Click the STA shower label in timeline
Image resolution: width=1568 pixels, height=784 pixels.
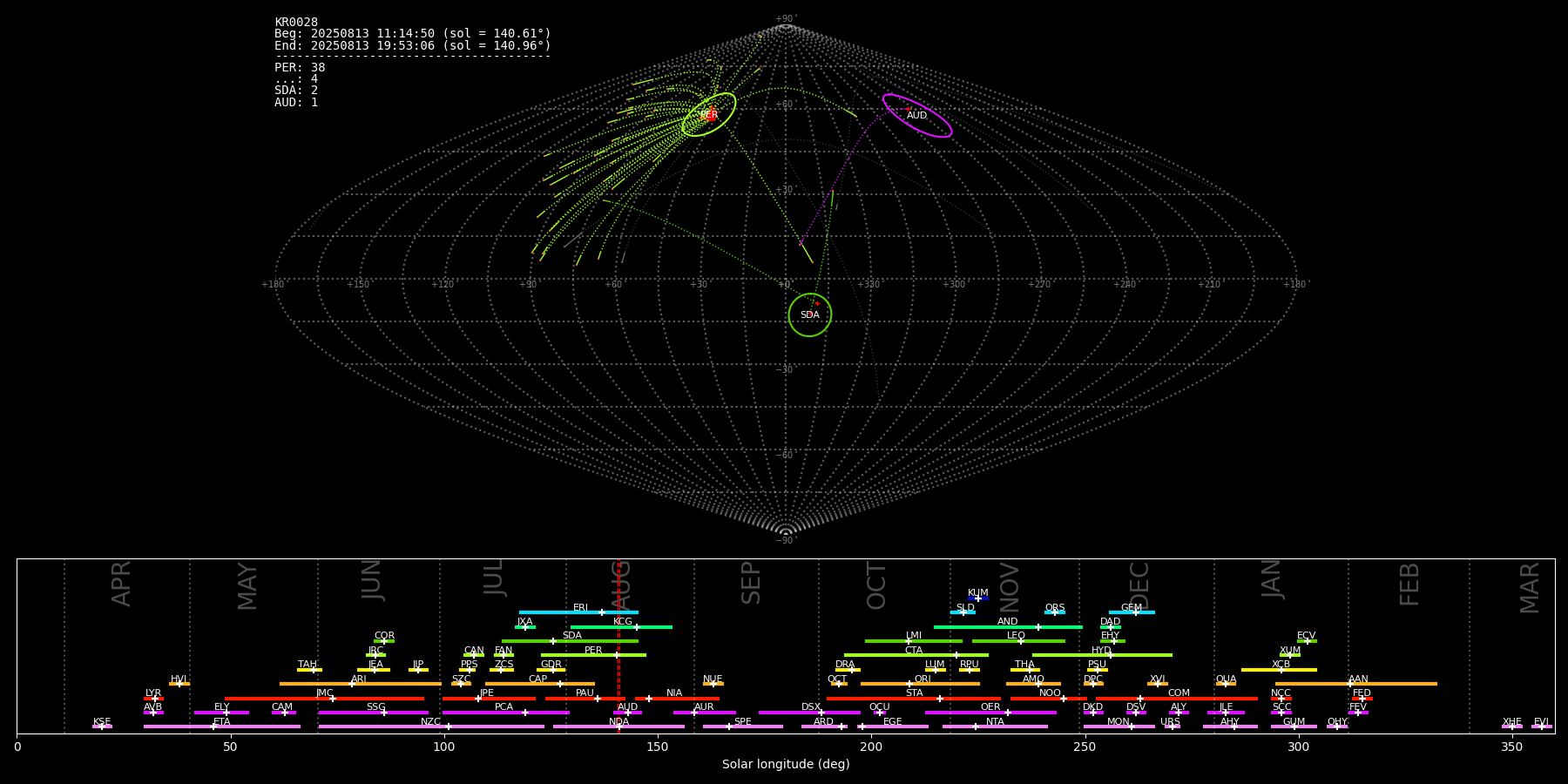pos(914,693)
